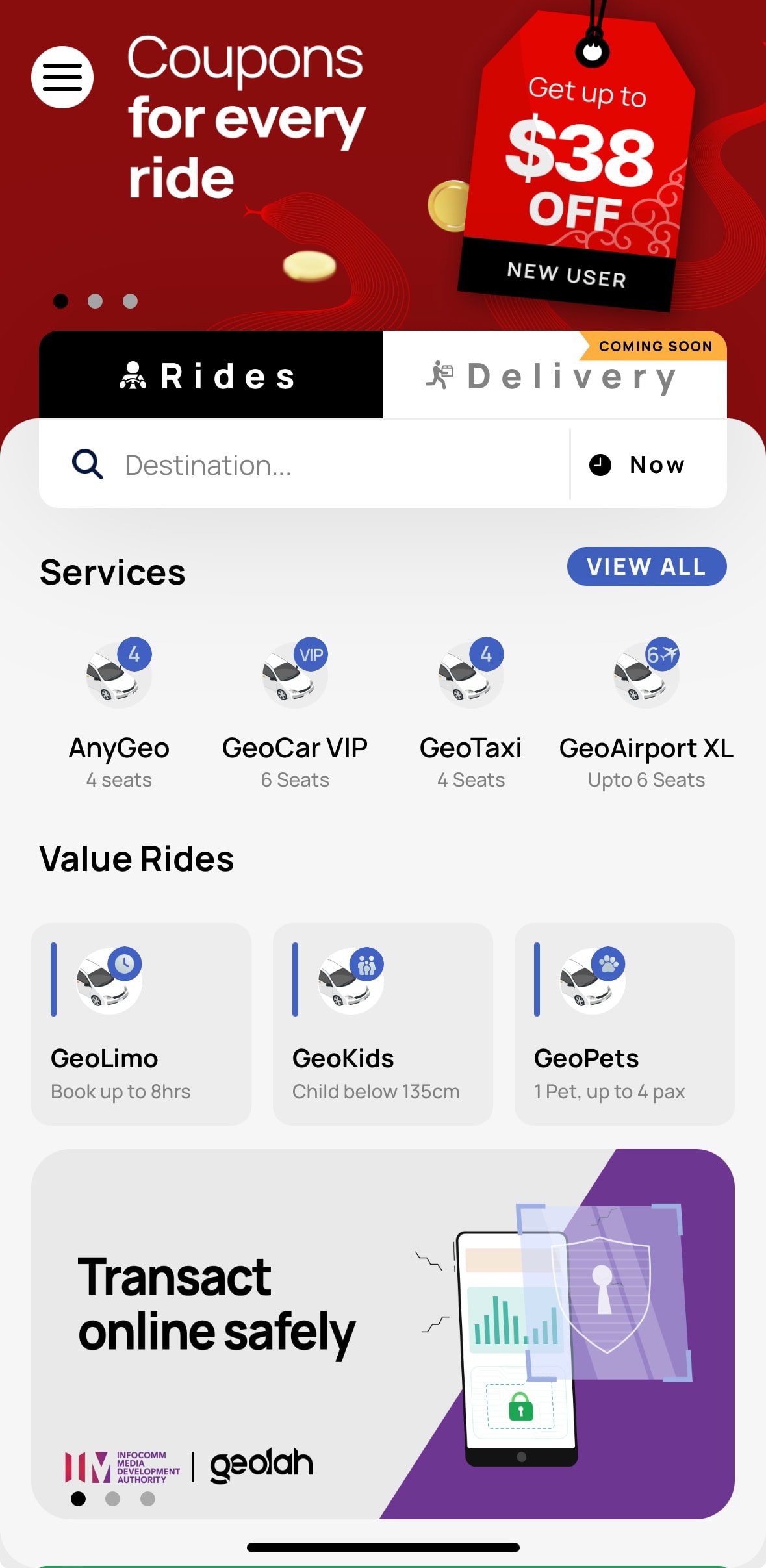Go to third slide of coupon banner
This screenshot has height=1568, width=766.
click(x=131, y=301)
